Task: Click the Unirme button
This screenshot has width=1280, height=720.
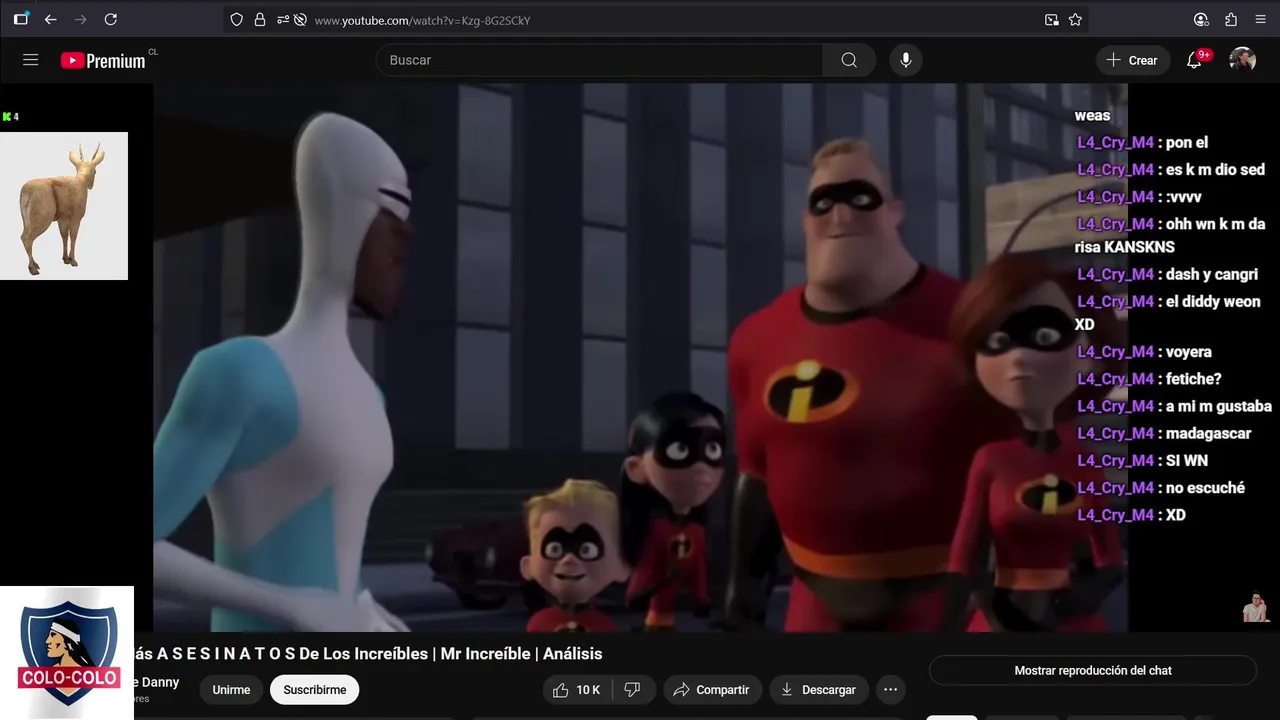Action: (231, 690)
